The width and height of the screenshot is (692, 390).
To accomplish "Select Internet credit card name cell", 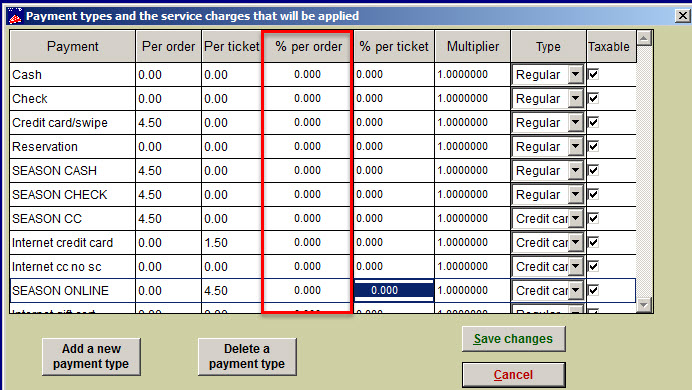I will (x=72, y=243).
